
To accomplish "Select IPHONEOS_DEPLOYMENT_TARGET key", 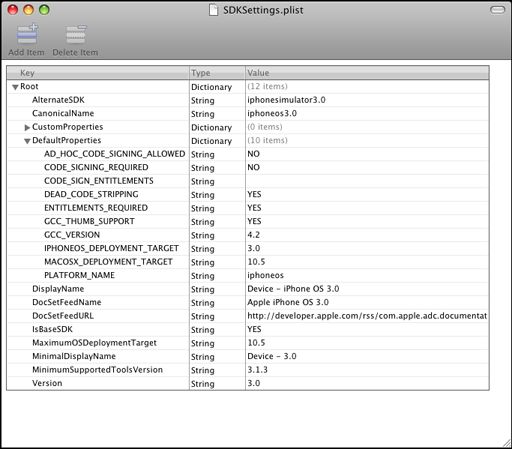I will (x=111, y=248).
